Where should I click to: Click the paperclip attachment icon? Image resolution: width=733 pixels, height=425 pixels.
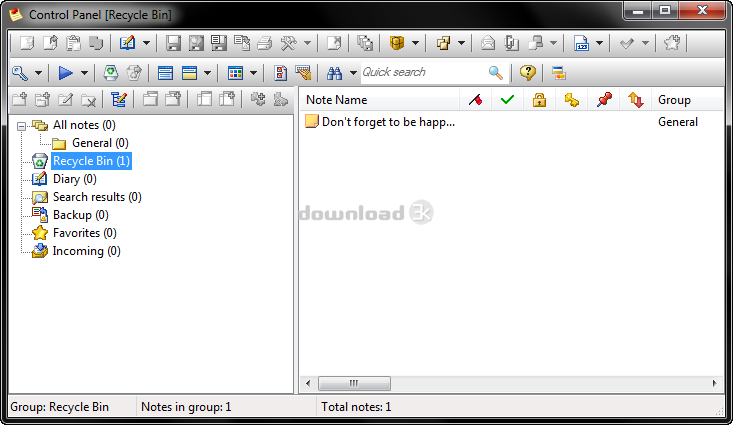tap(511, 43)
